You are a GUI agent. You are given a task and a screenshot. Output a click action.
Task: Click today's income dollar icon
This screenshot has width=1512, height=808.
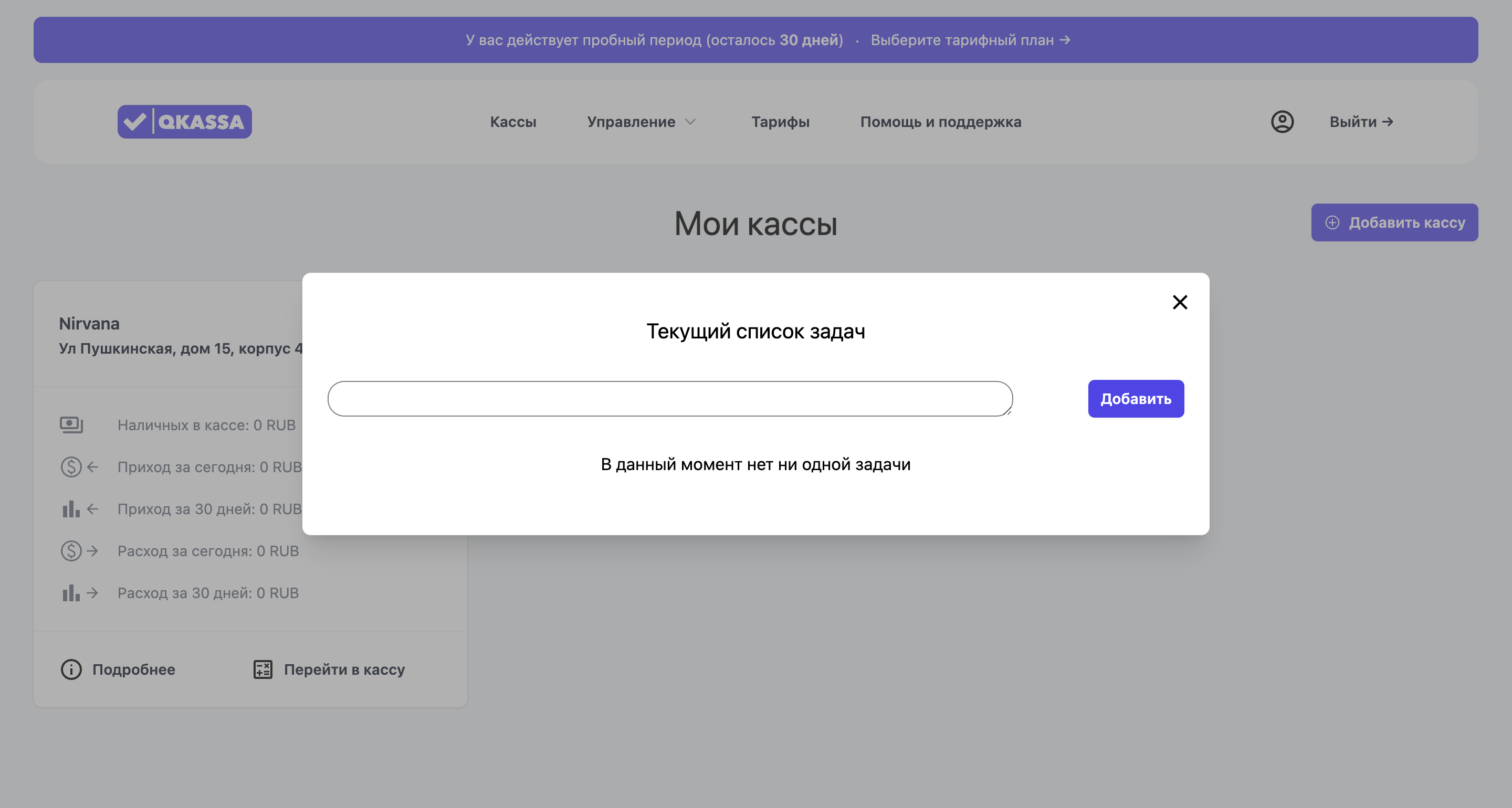pos(71,467)
